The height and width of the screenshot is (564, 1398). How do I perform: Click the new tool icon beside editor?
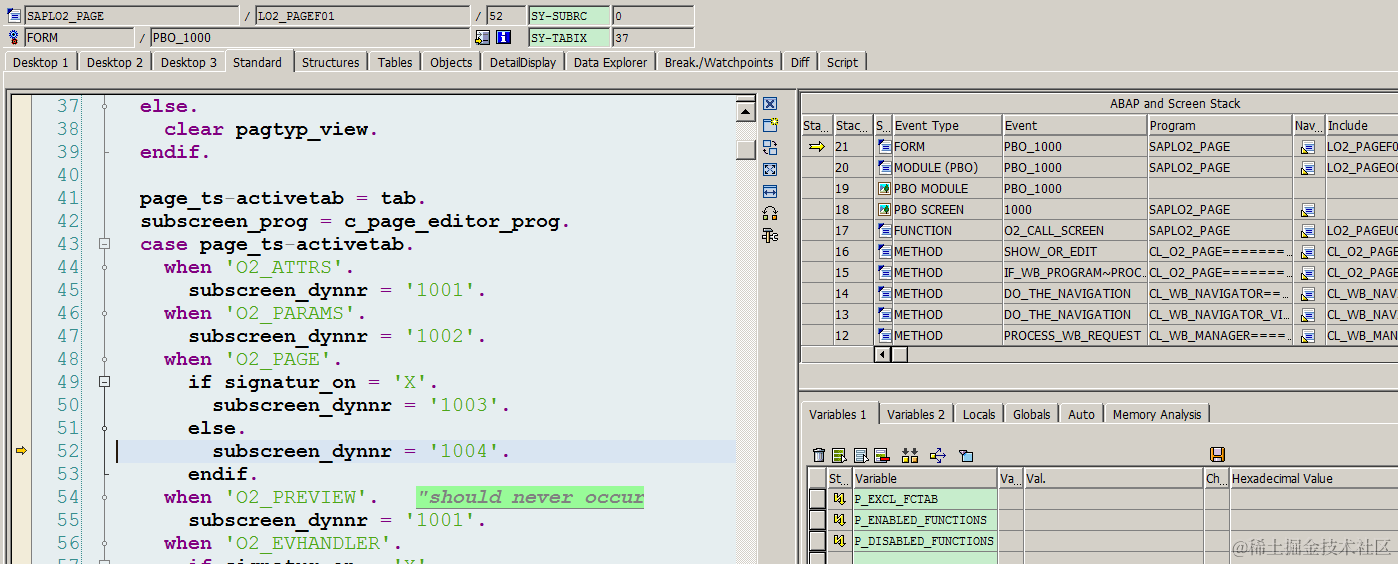tap(770, 125)
